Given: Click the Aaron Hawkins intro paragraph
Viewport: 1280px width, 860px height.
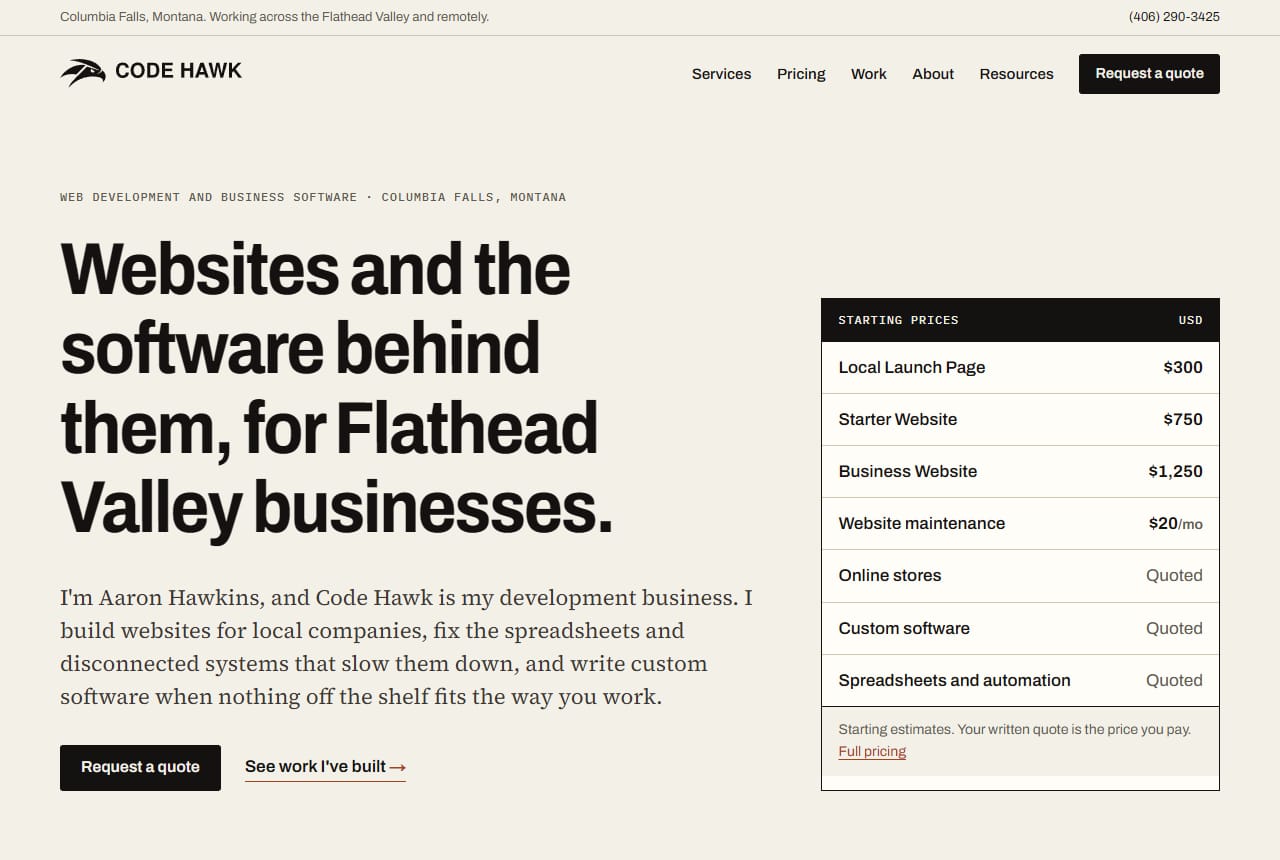Looking at the screenshot, I should coord(406,647).
